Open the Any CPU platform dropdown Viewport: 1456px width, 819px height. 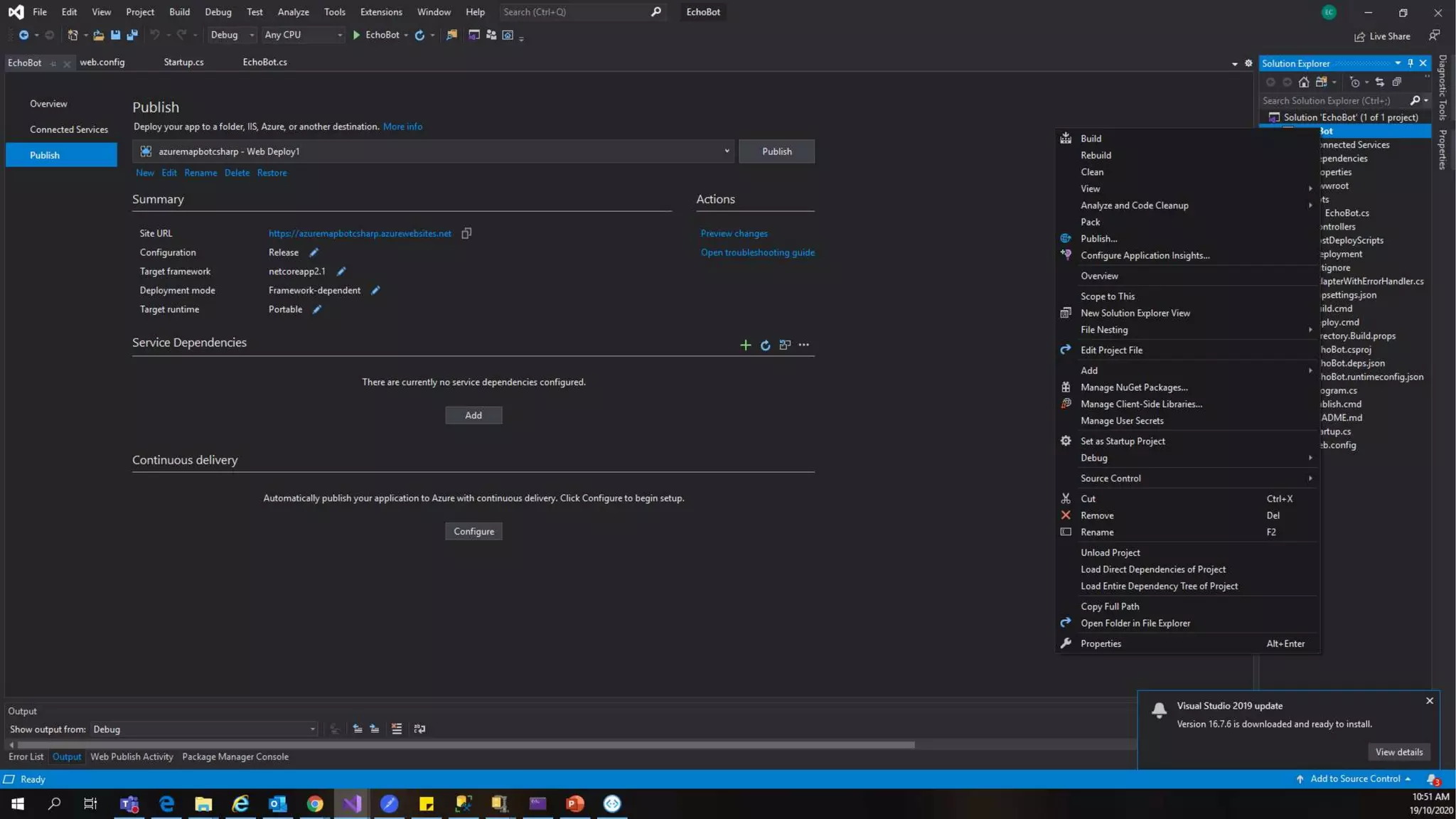pos(303,35)
